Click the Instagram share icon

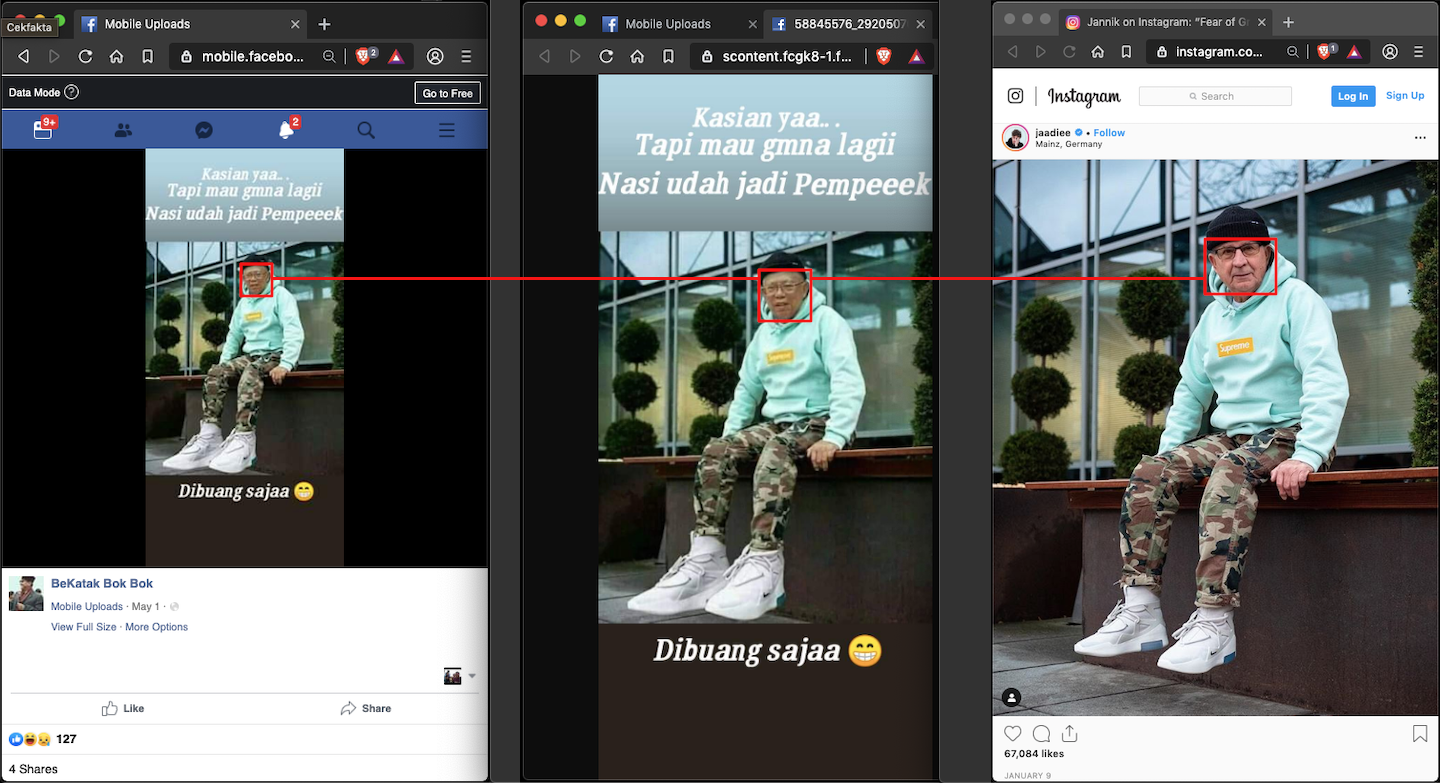tap(1069, 733)
